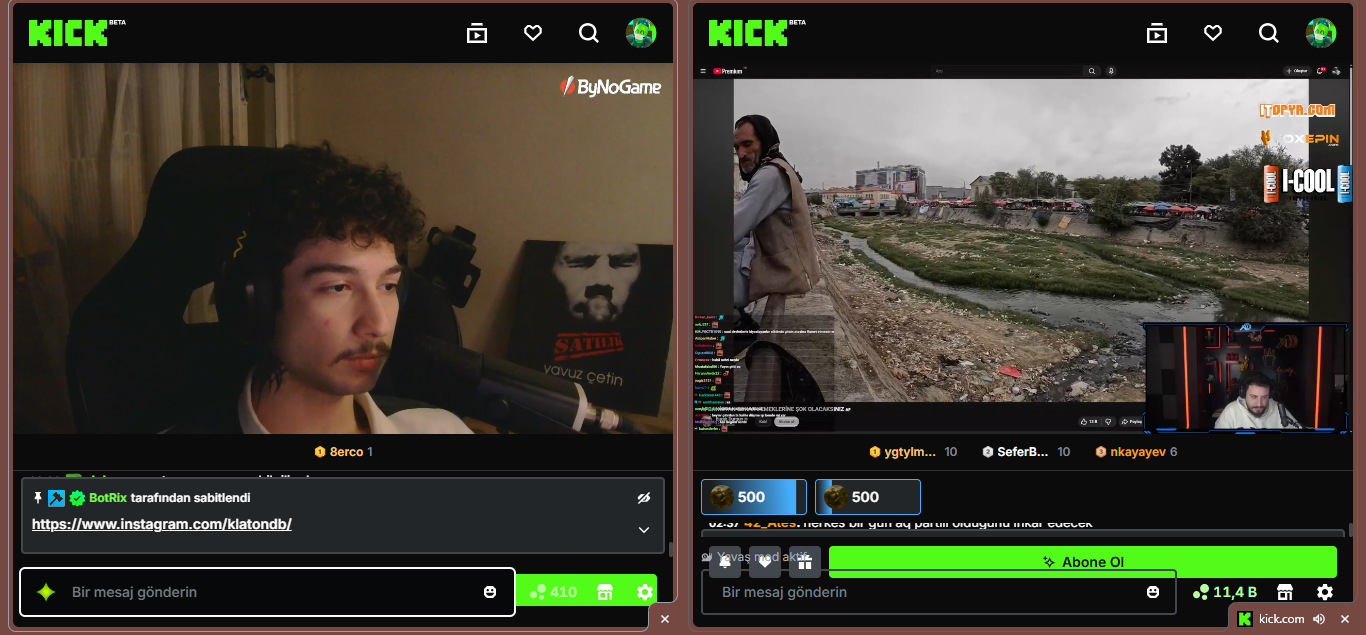Open the browse streams icon in left window
This screenshot has width=1366, height=635.
coord(477,33)
